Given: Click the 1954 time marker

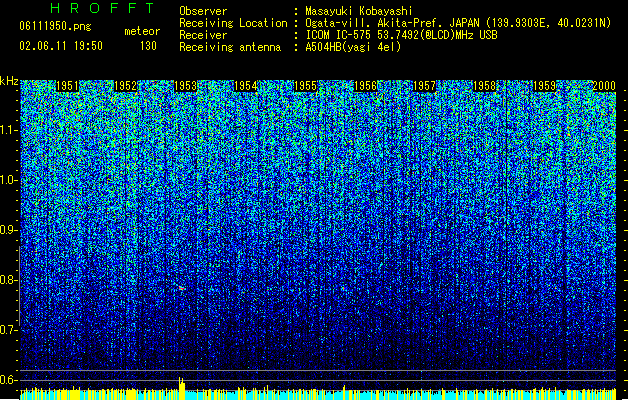Looking at the screenshot, I should coord(246,86).
